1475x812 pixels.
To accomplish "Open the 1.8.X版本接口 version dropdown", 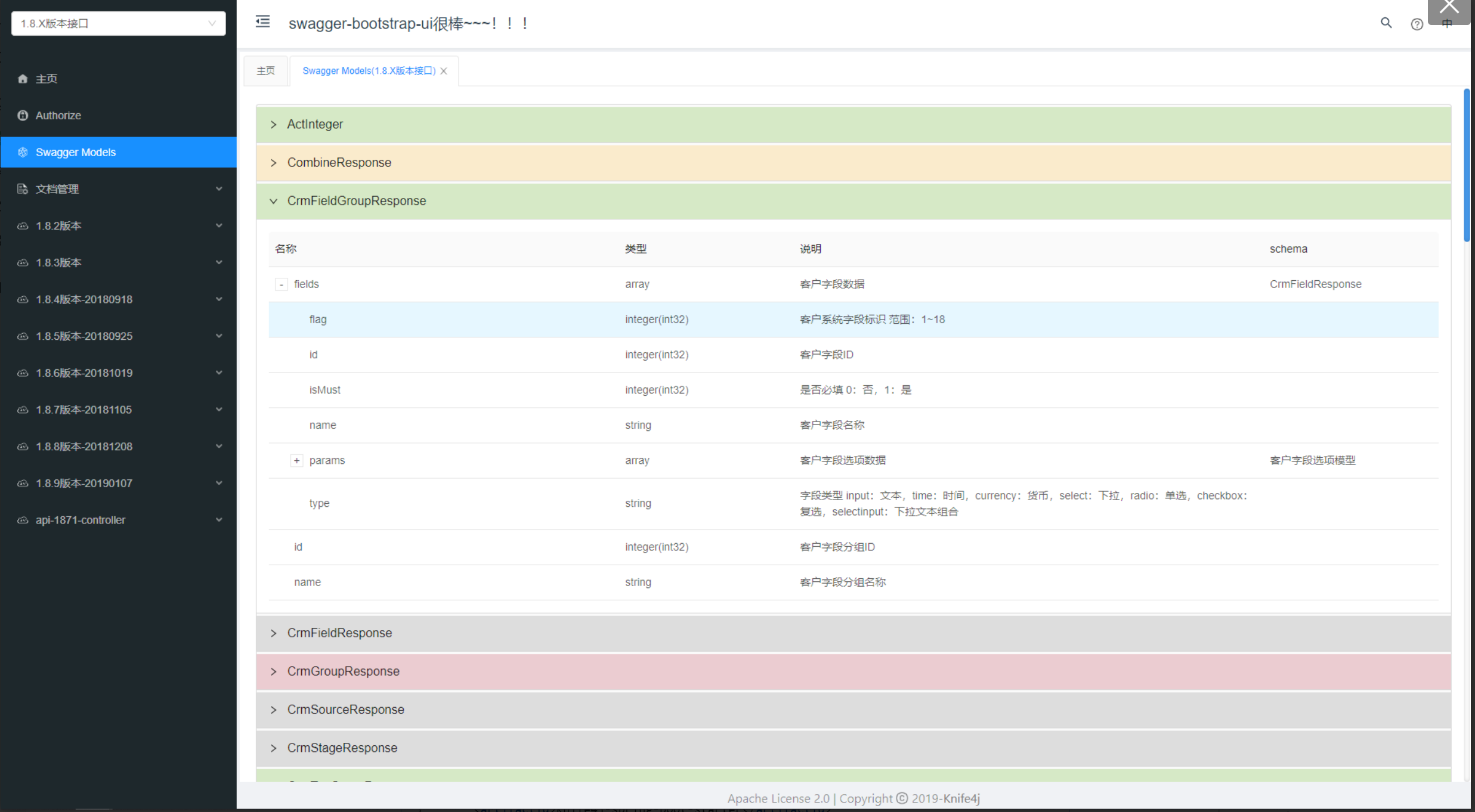I will pos(118,23).
